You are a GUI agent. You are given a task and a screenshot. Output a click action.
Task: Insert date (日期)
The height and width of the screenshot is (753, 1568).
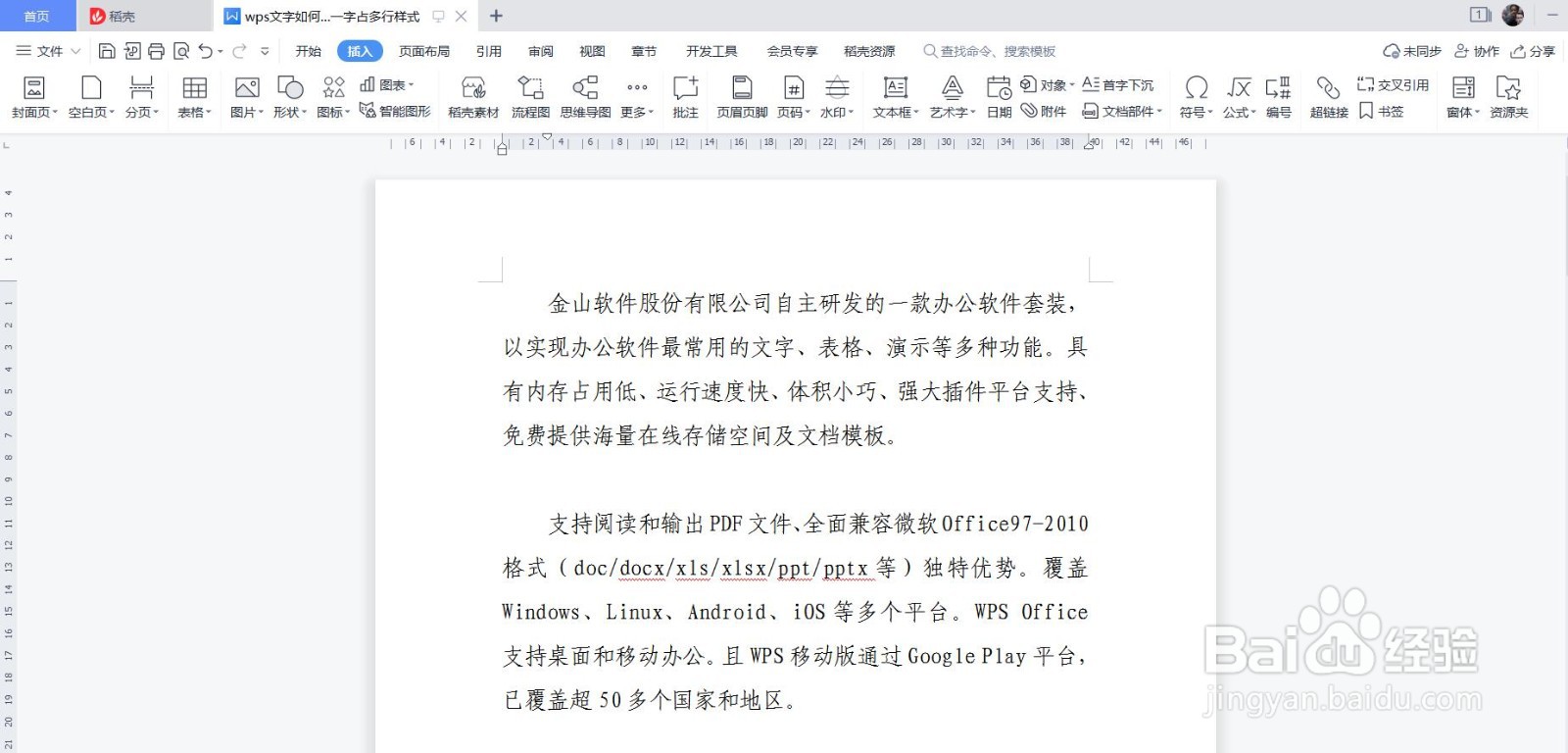[999, 98]
